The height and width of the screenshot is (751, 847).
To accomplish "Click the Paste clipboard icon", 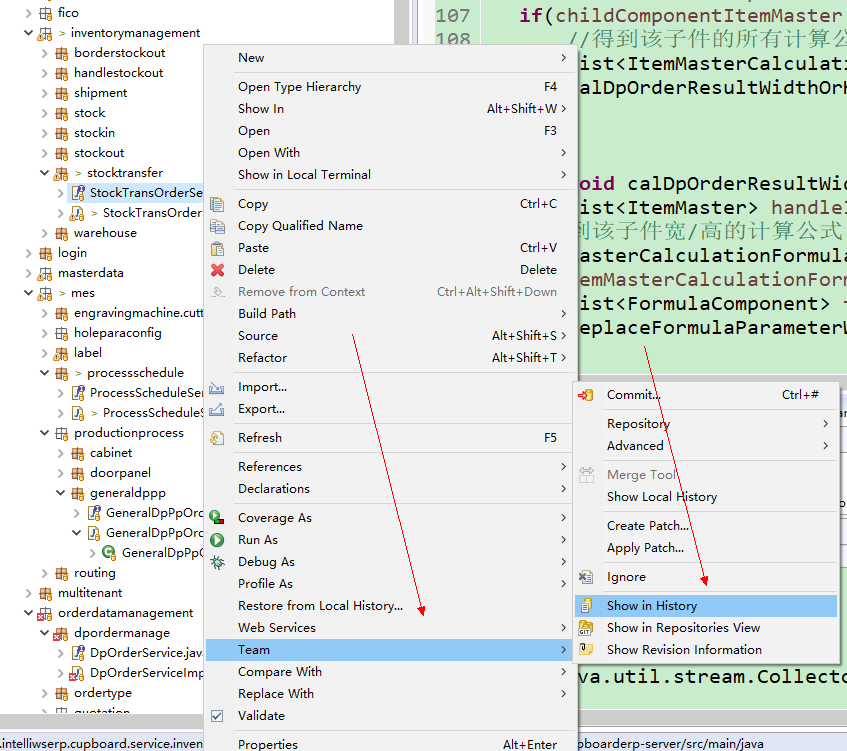I will (x=217, y=248).
